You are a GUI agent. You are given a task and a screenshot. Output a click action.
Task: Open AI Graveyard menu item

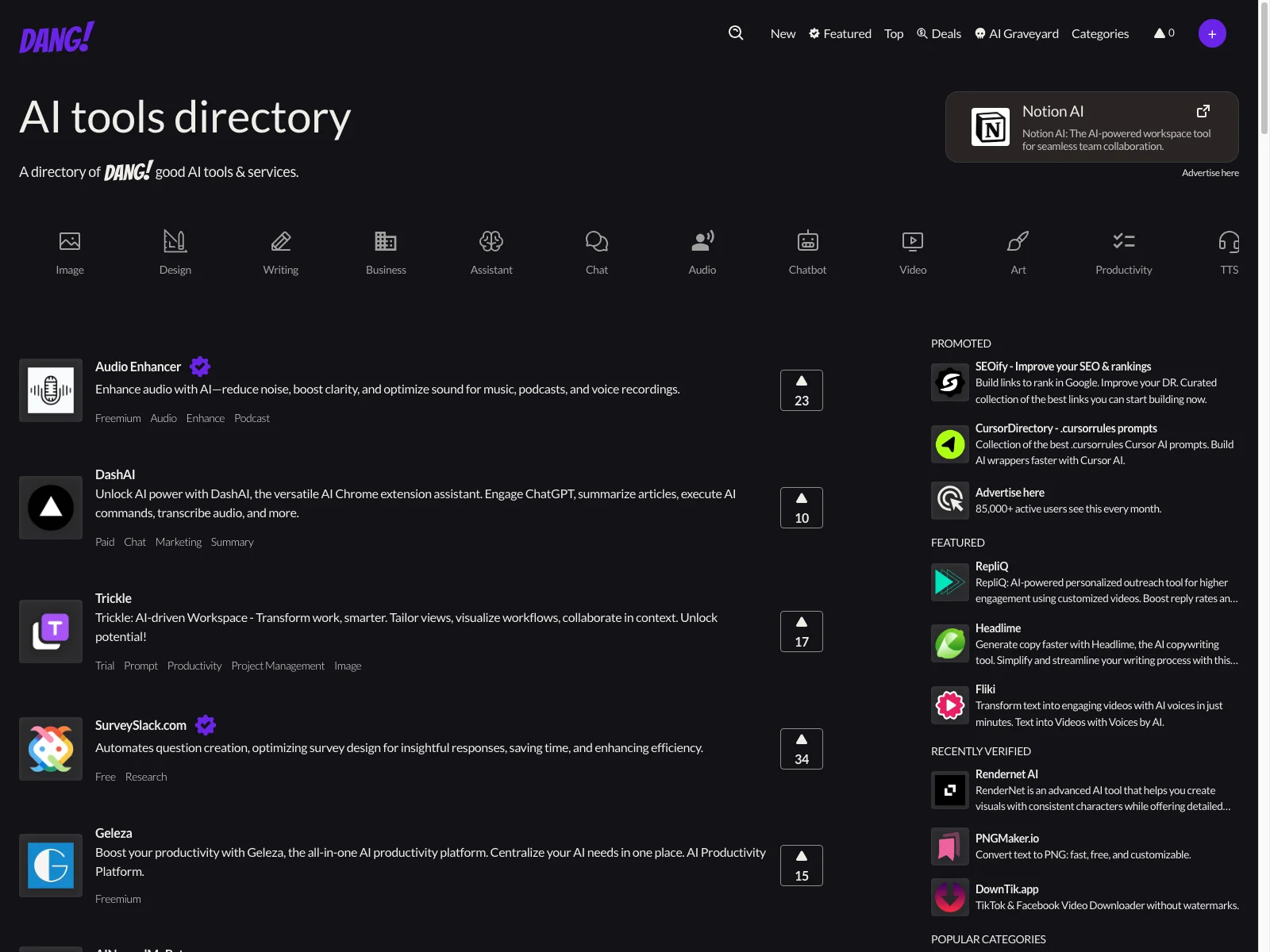tap(1017, 33)
